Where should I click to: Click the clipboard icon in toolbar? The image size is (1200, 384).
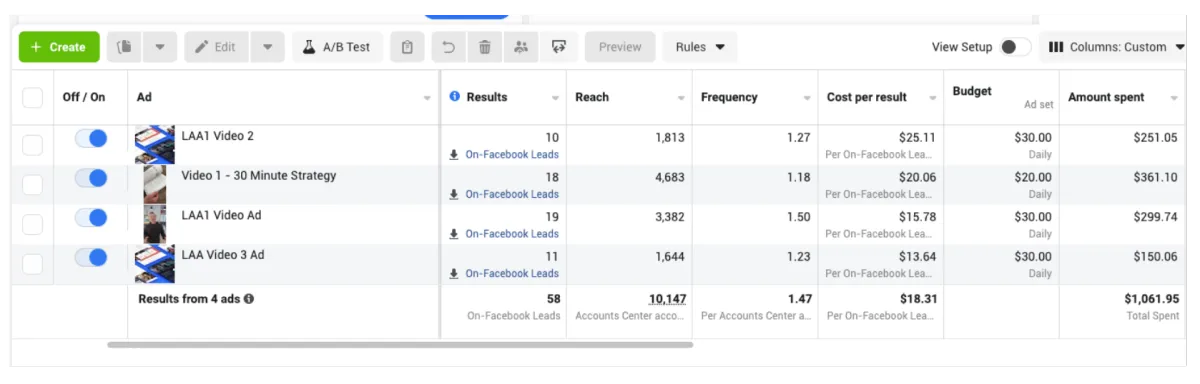408,47
